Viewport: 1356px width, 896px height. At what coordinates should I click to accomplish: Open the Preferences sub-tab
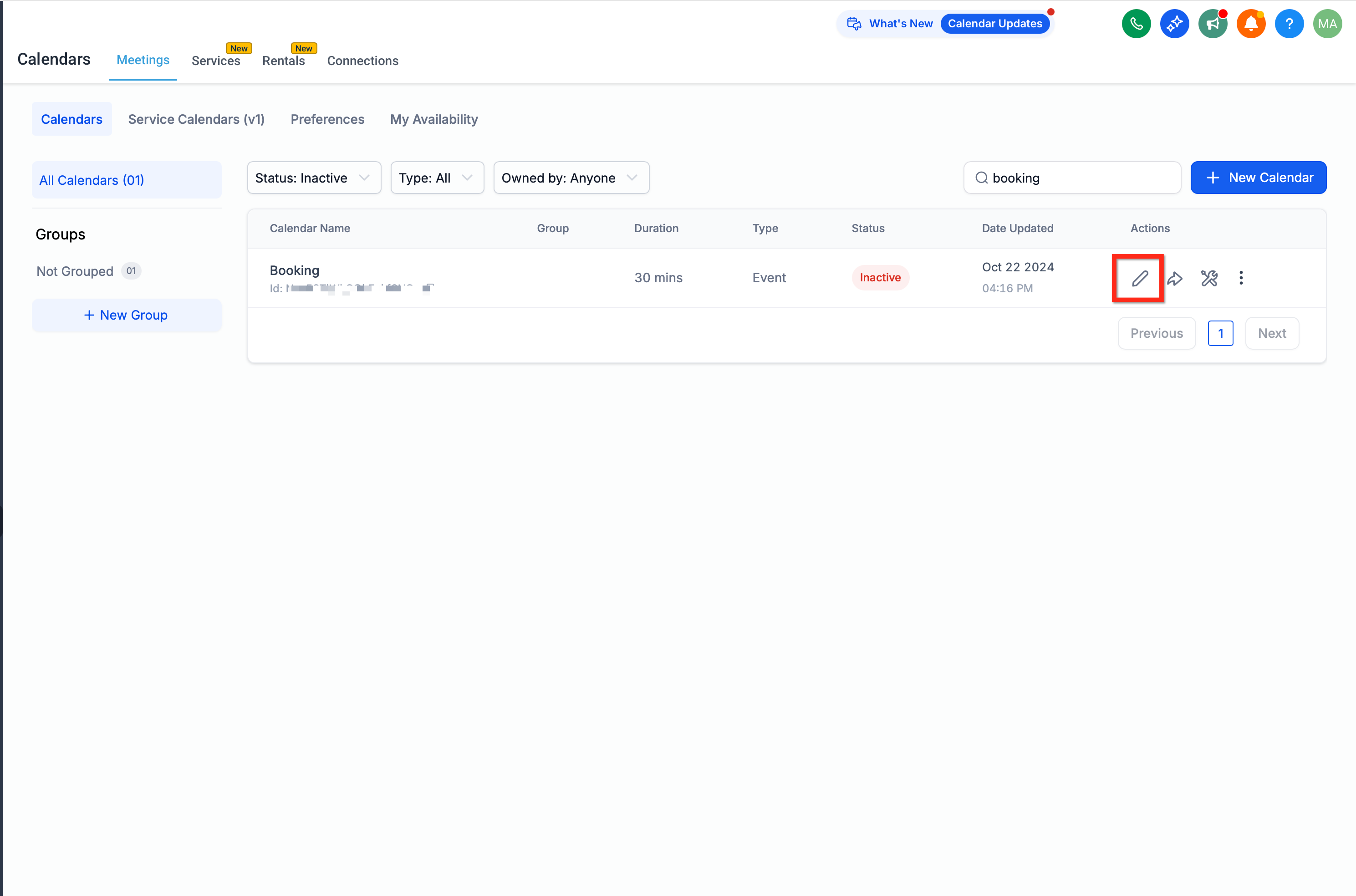coord(327,119)
